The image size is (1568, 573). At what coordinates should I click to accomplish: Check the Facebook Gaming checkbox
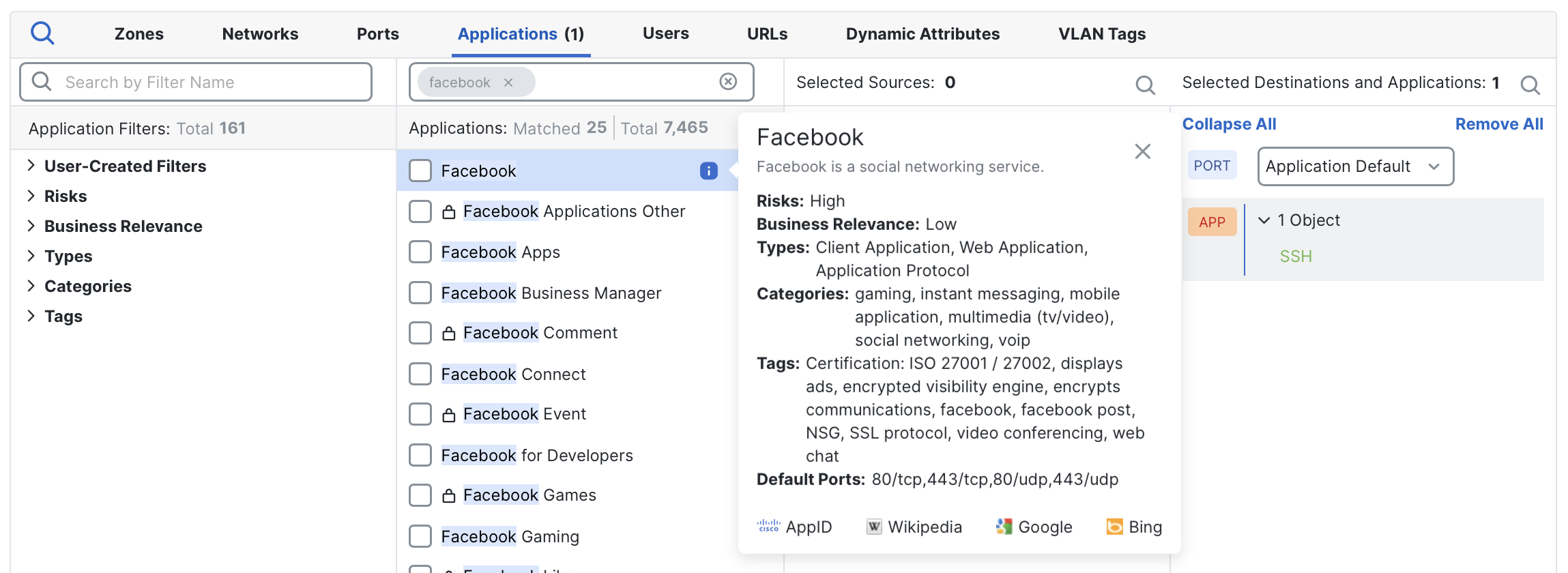point(420,536)
